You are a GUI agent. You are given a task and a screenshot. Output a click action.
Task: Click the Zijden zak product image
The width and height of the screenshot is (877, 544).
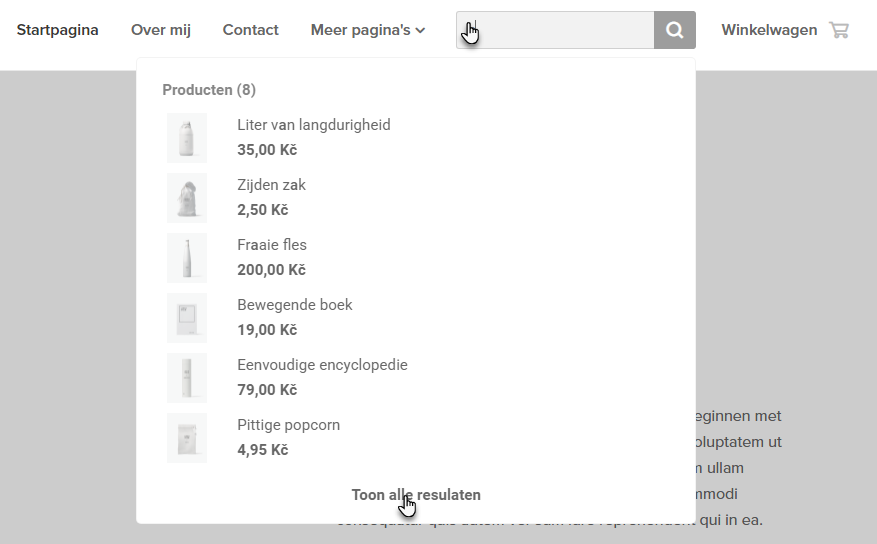coord(187,198)
